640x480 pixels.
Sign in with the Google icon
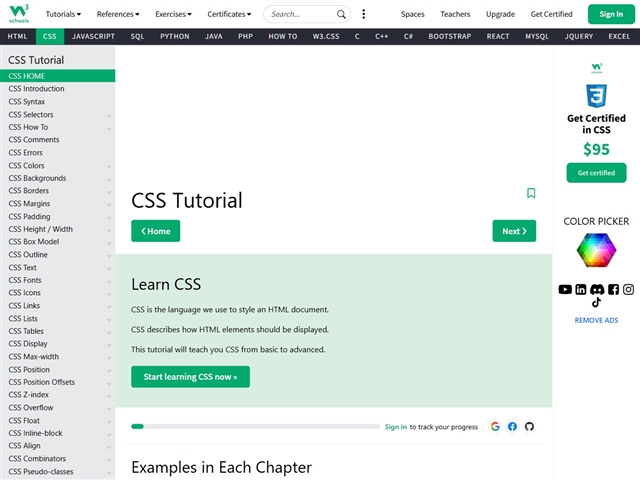pos(495,427)
